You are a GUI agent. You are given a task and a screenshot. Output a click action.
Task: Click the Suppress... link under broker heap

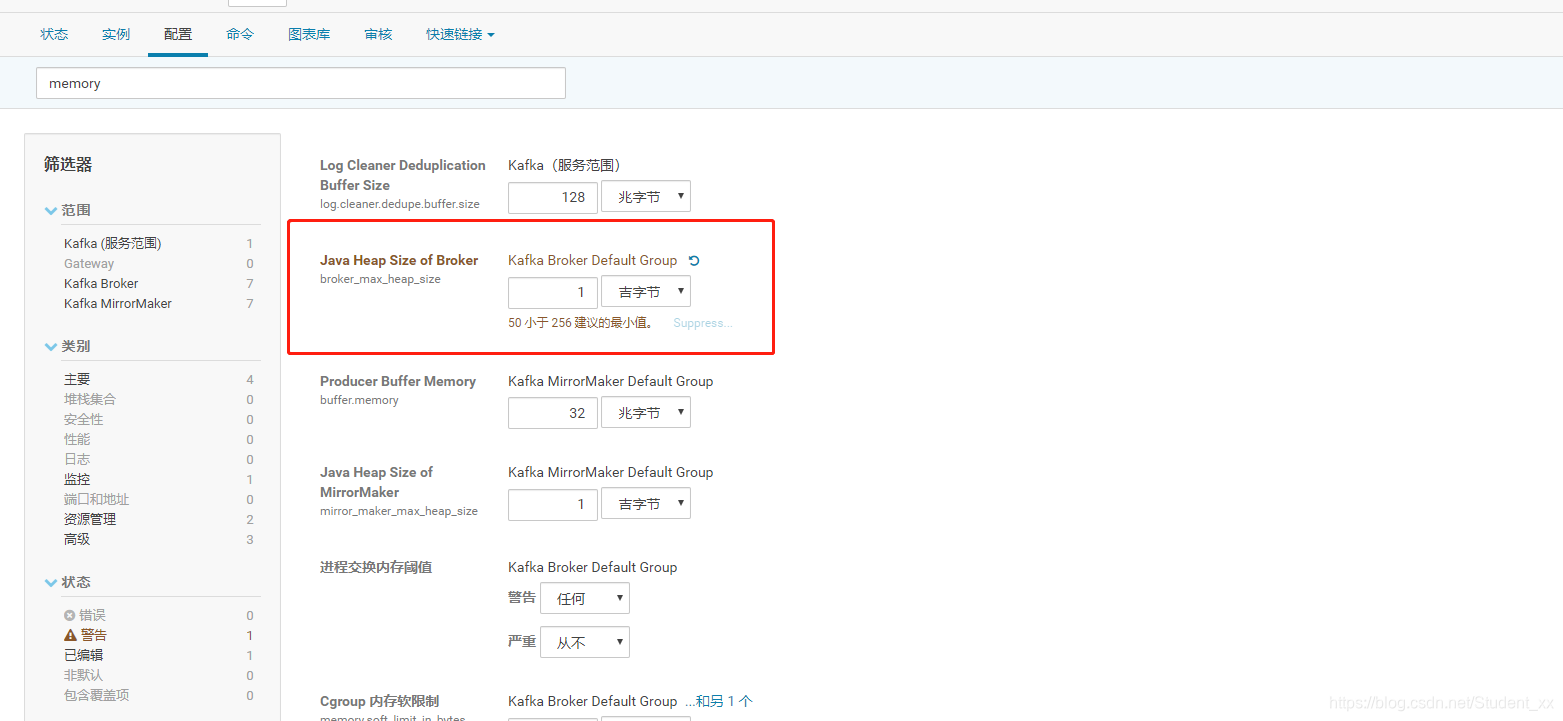coord(703,323)
